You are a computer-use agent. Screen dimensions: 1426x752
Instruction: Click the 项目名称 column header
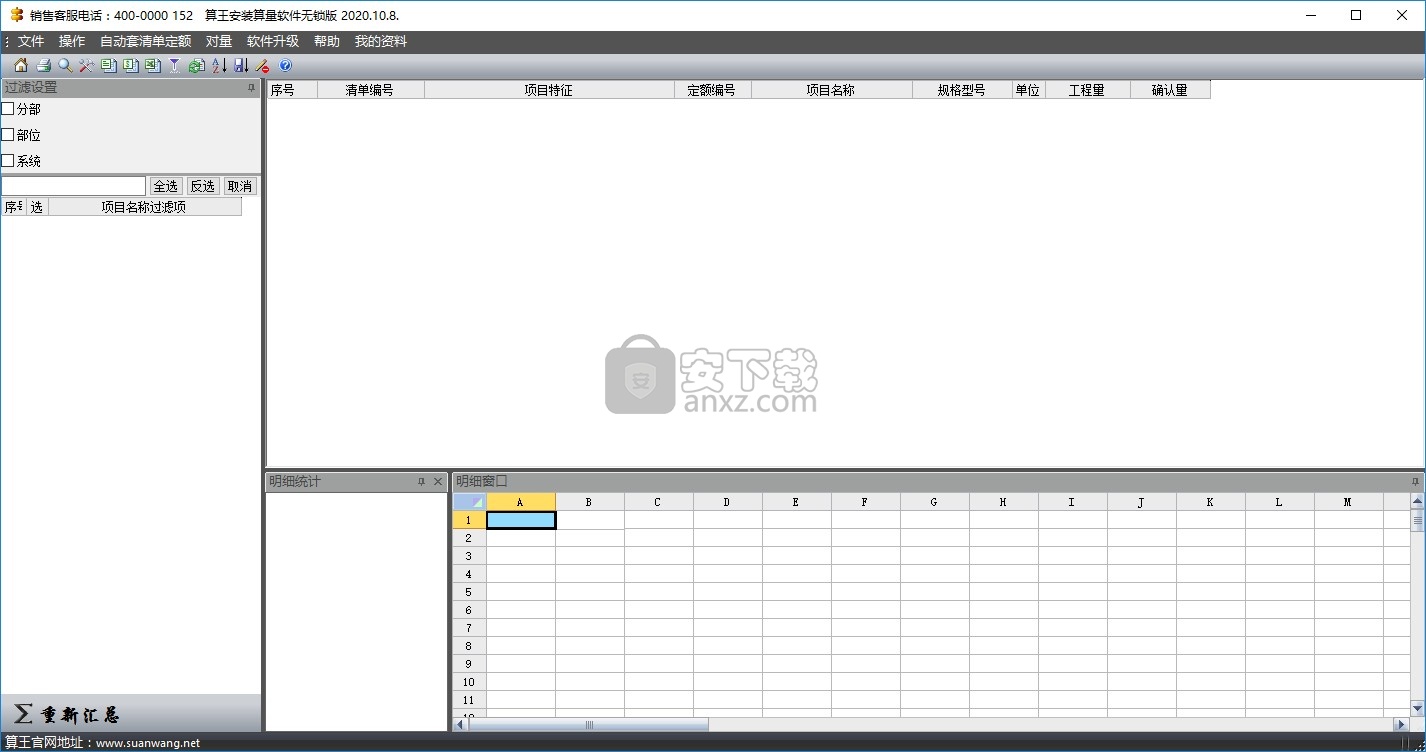pos(831,90)
